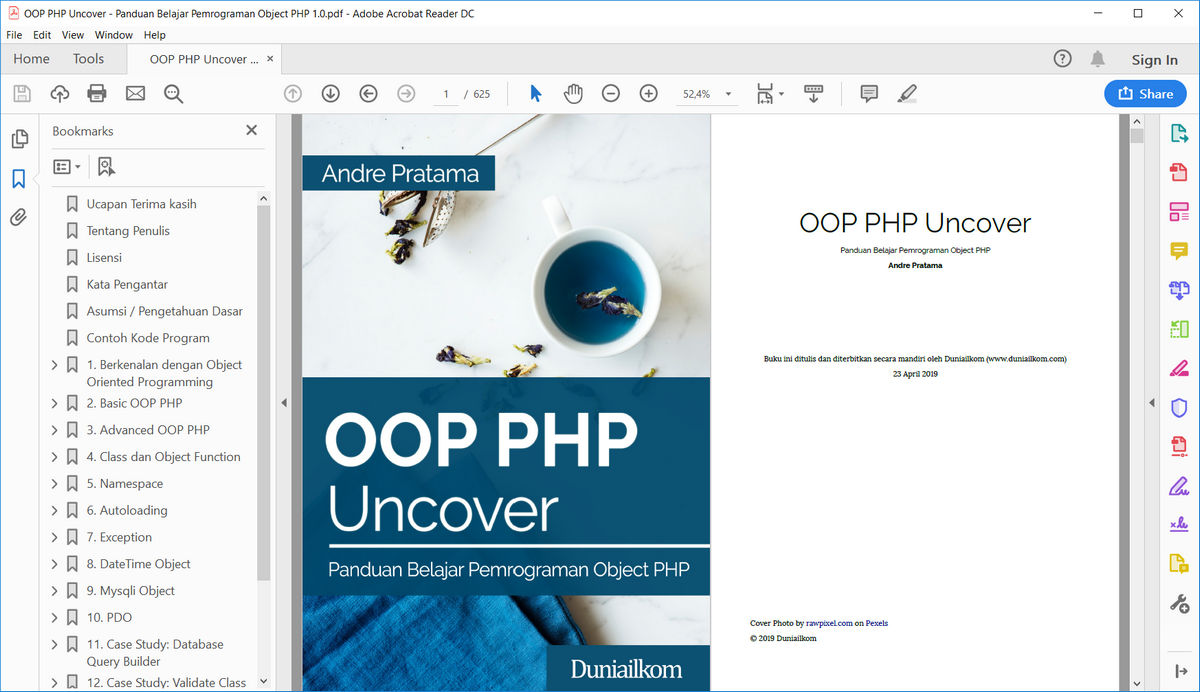Open the Edit PDF tool
1200x692 pixels.
point(1179,212)
